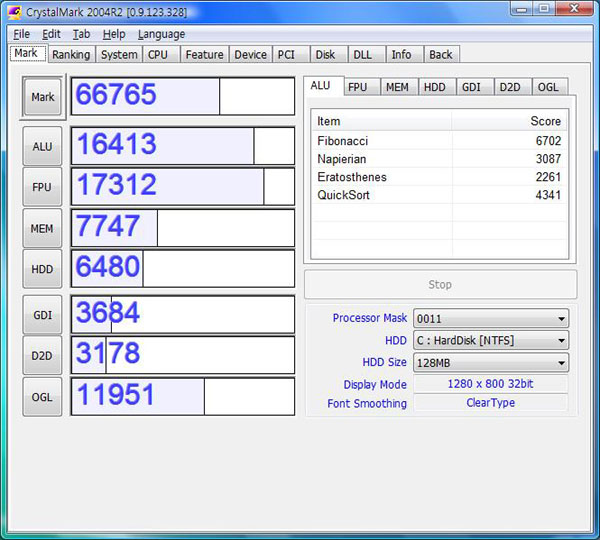The image size is (600, 540).
Task: Switch to the Device tab
Action: click(251, 55)
